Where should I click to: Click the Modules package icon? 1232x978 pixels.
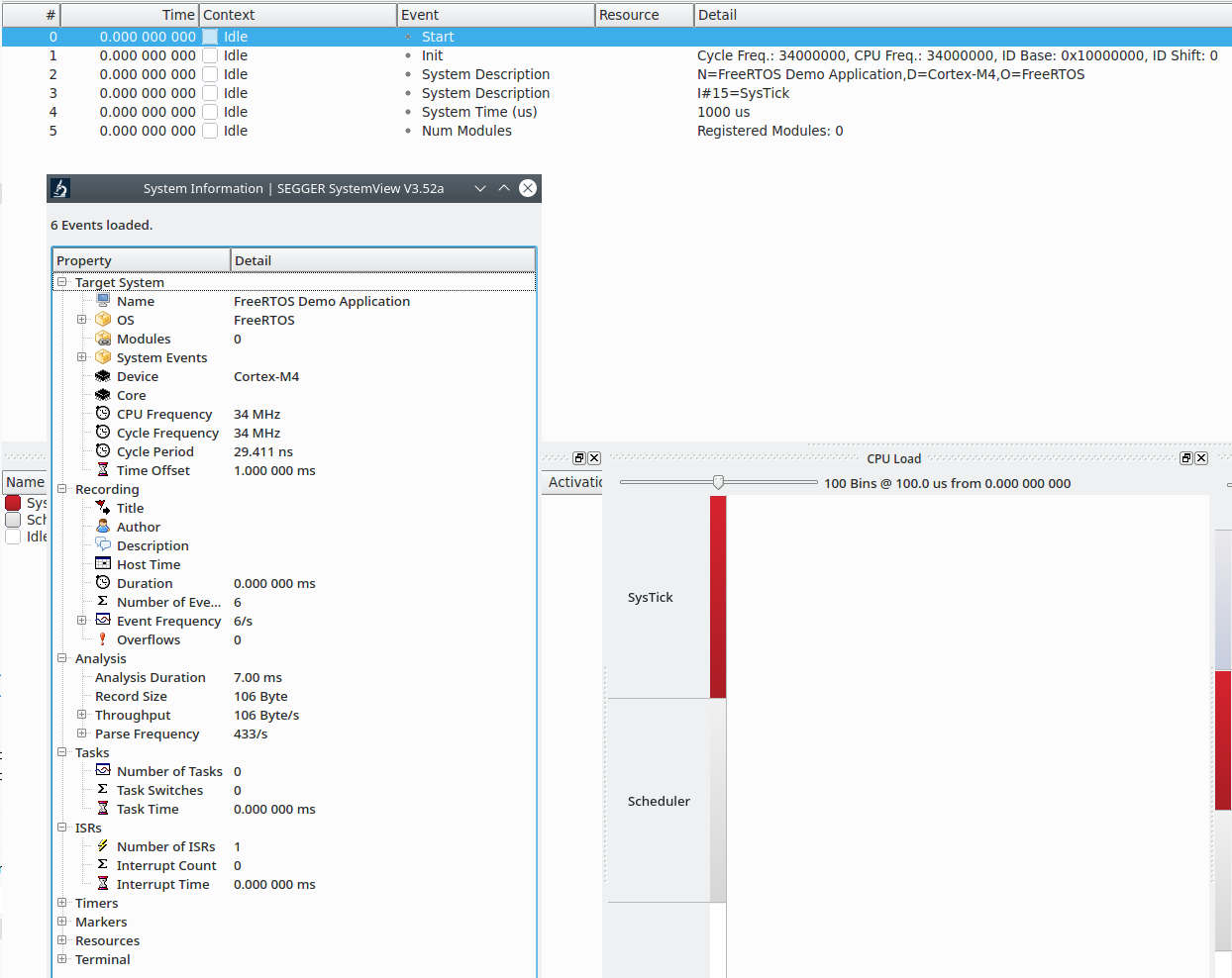point(103,339)
